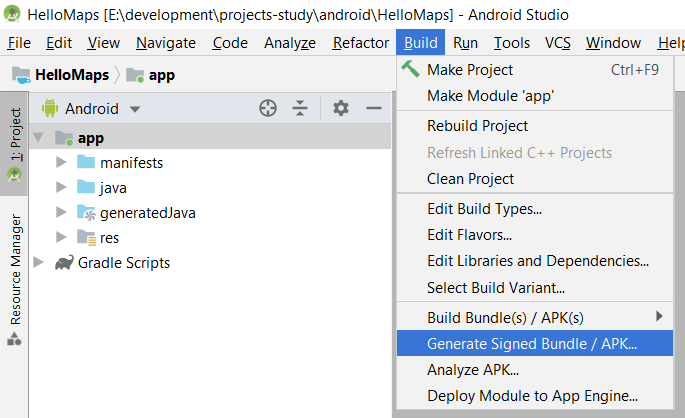Expand the manifests folder arrow
Viewport: 685px width, 418px height.
click(x=61, y=162)
